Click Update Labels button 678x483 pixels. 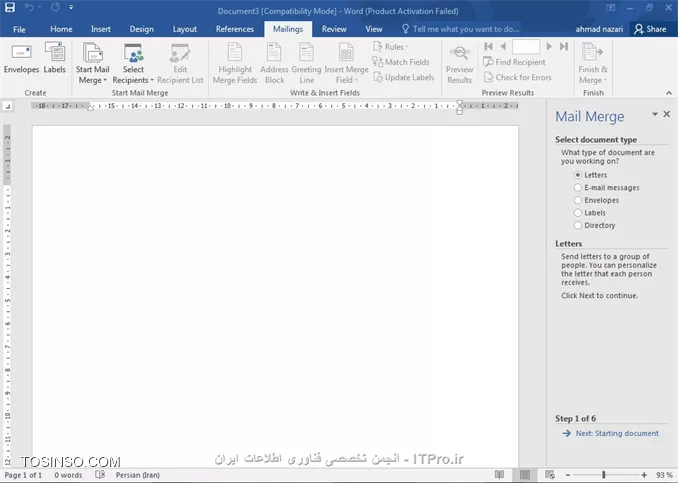pos(404,77)
